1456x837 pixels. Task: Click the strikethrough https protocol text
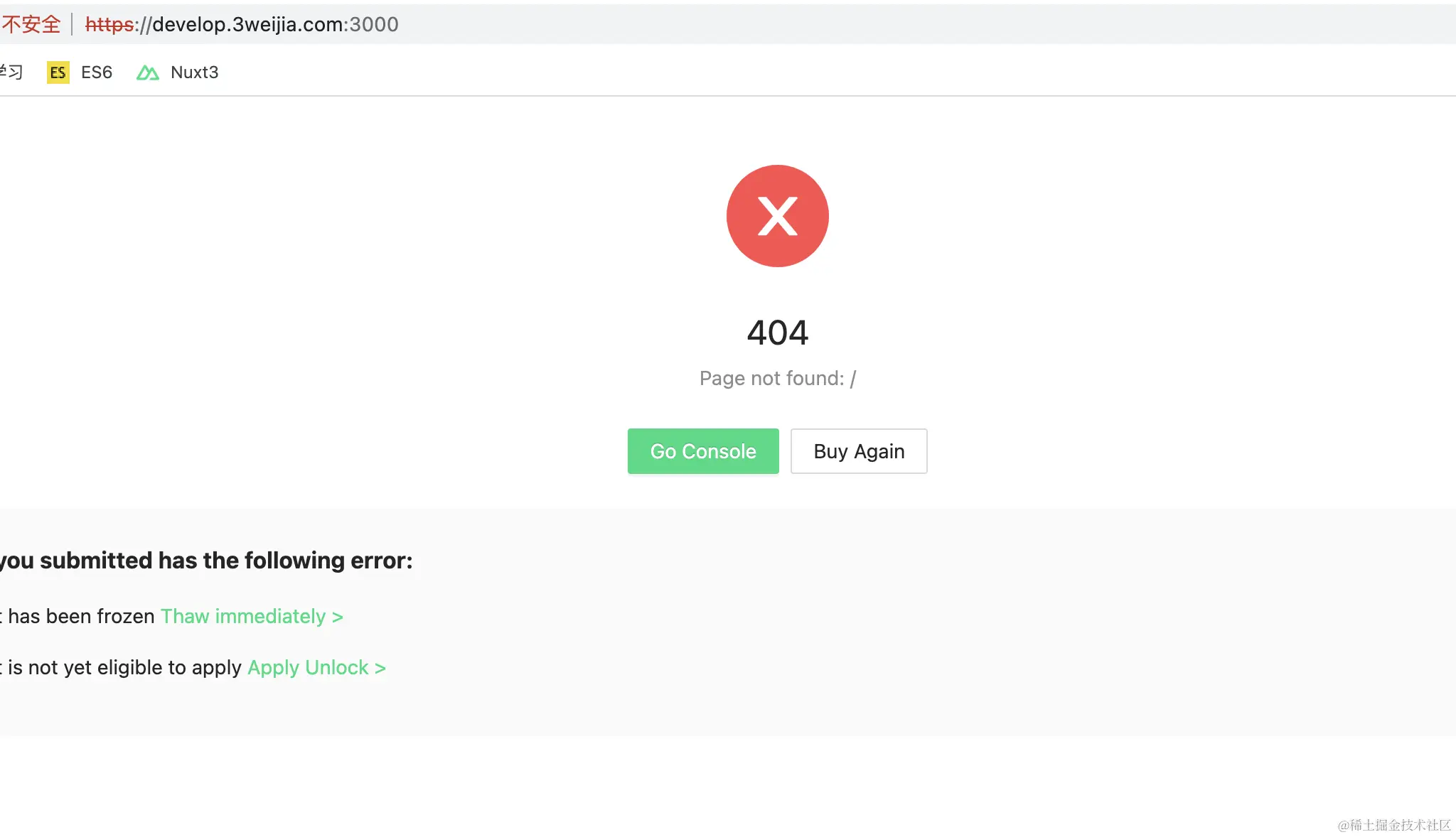pyautogui.click(x=109, y=24)
